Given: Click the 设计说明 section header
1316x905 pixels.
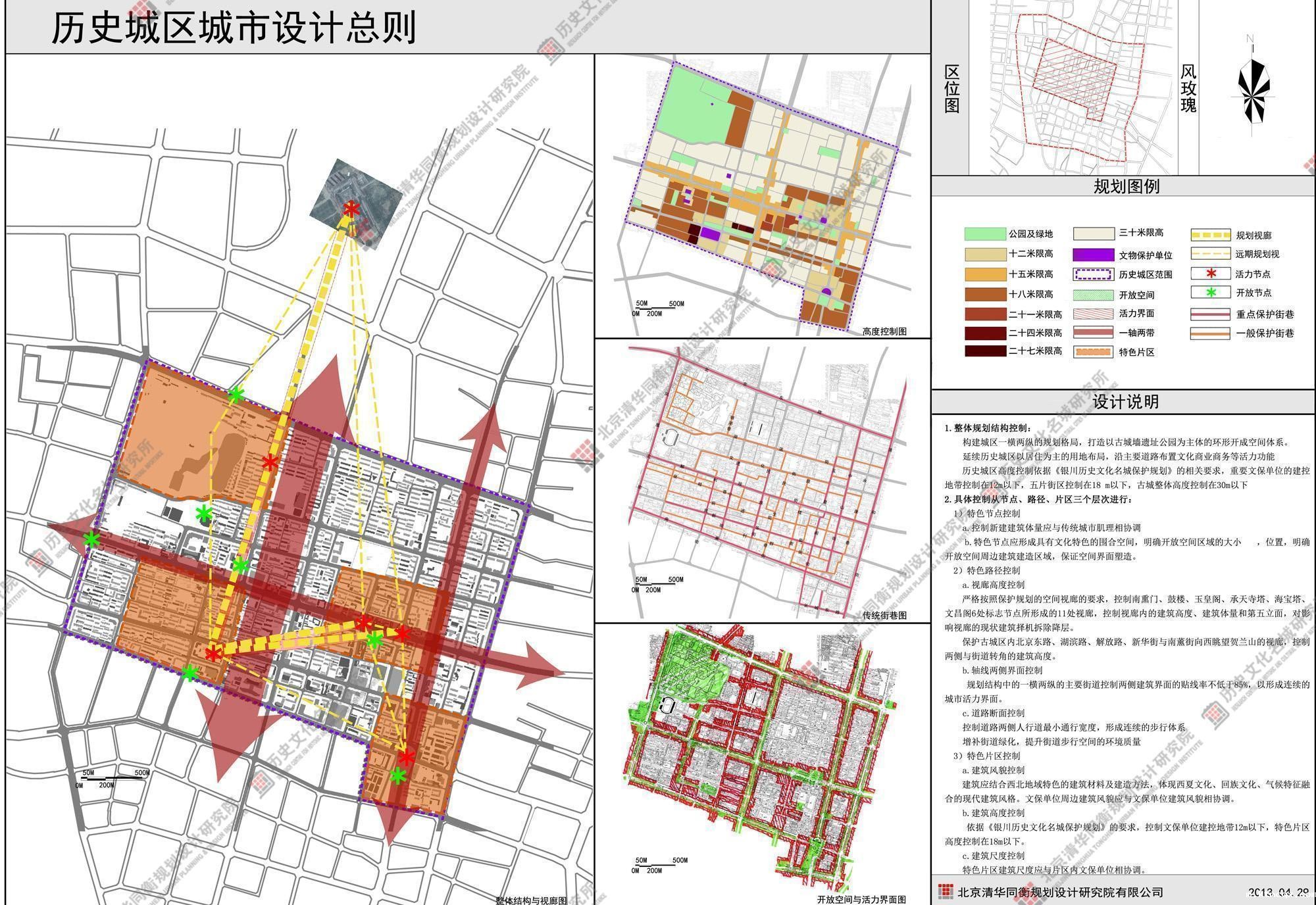Looking at the screenshot, I should click(x=1125, y=402).
